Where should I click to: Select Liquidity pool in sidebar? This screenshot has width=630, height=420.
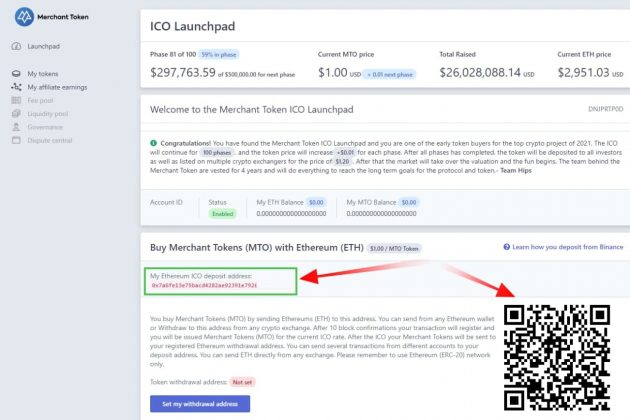point(47,114)
